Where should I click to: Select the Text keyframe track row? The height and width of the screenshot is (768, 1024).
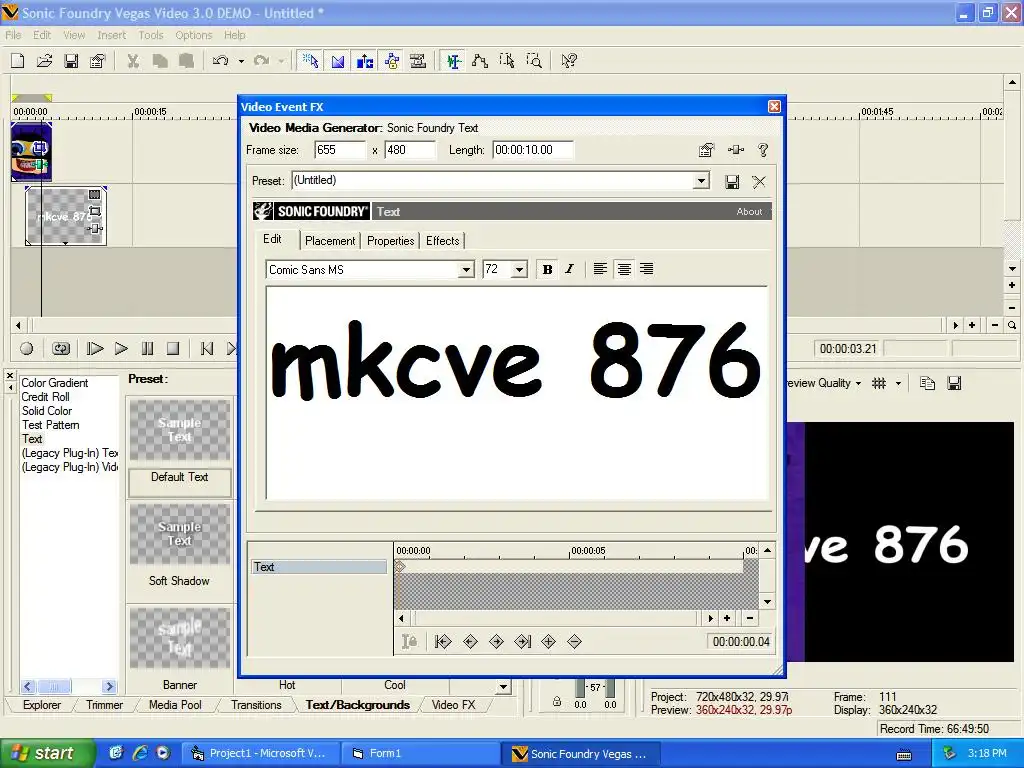pos(319,567)
